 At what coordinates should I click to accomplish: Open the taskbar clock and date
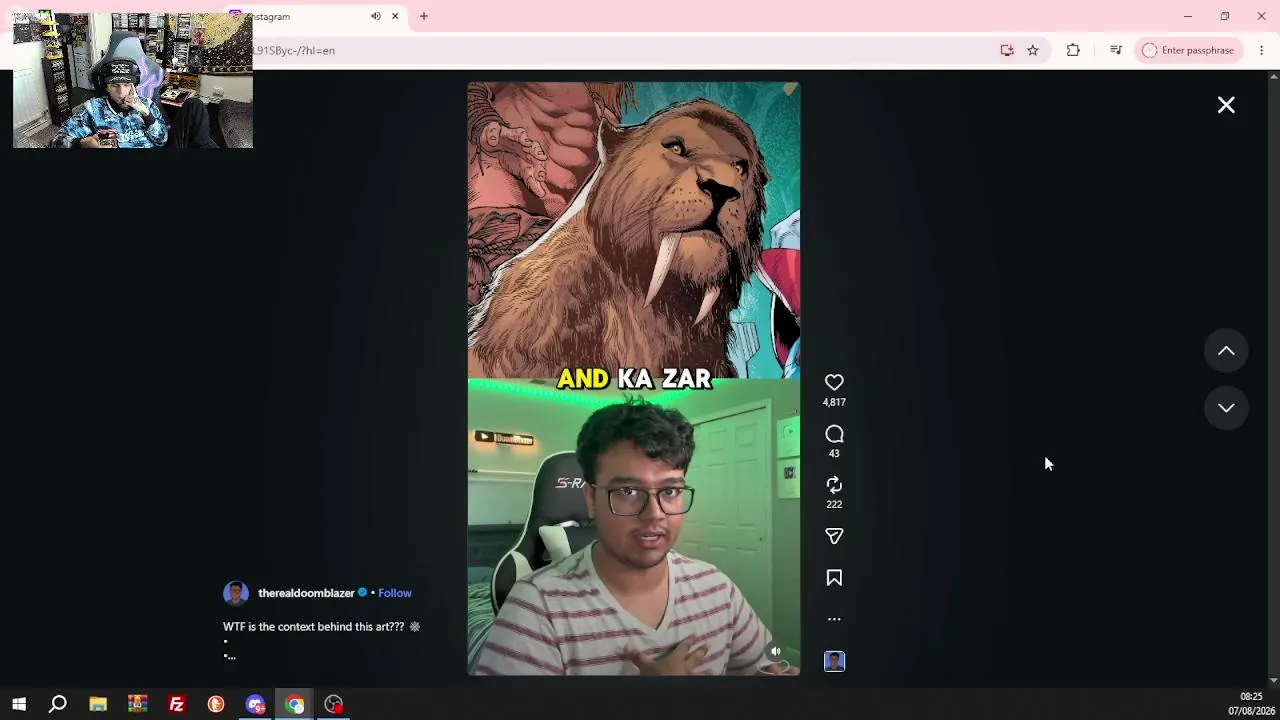pyautogui.click(x=1251, y=704)
